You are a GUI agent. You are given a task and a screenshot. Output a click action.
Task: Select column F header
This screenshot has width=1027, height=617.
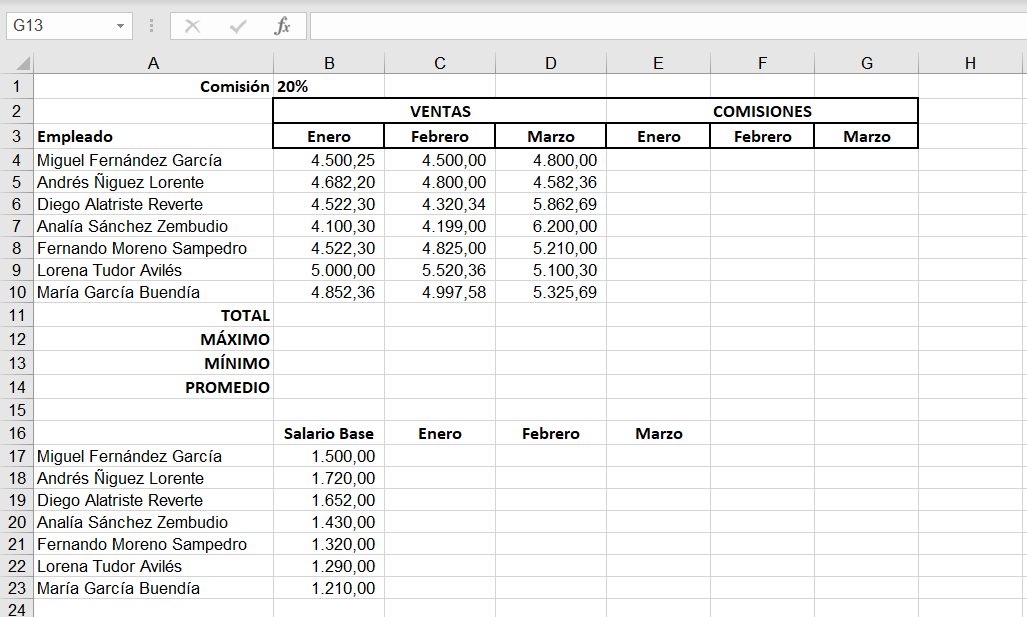(x=762, y=64)
